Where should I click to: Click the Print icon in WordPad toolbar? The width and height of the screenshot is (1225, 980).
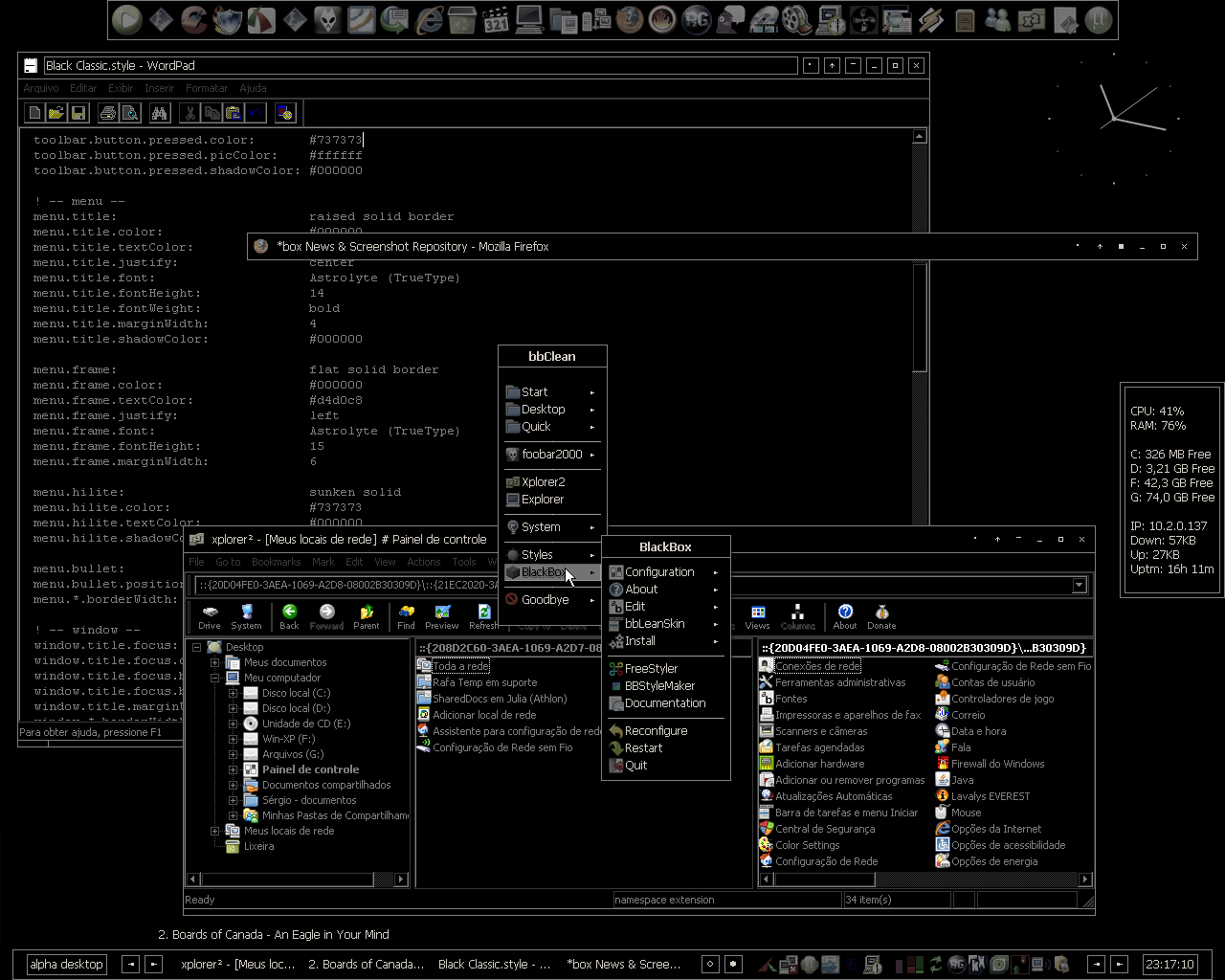tap(108, 113)
